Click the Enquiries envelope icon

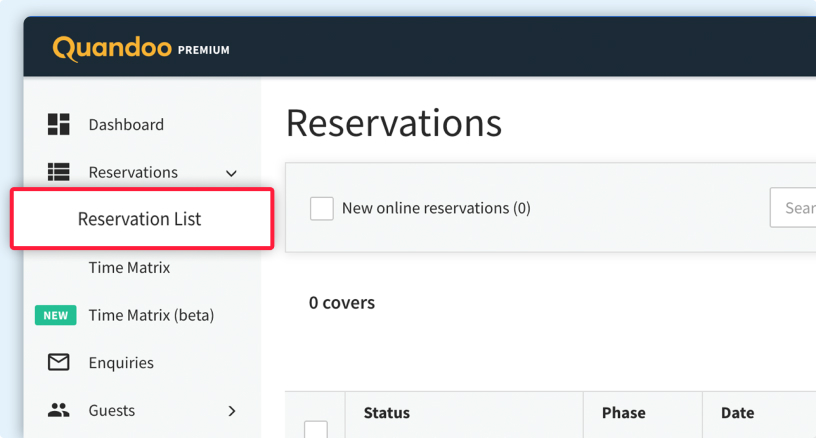(59, 362)
